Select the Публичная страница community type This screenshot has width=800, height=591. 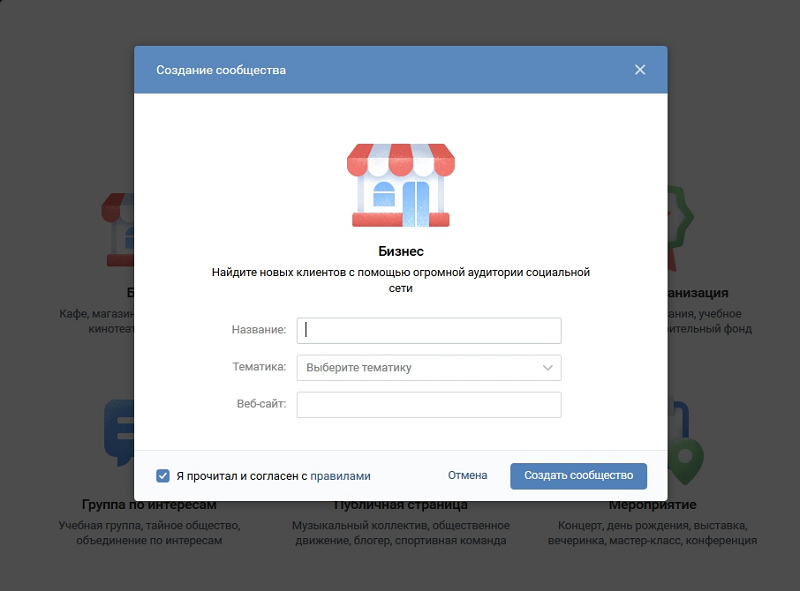pyautogui.click(x=401, y=505)
